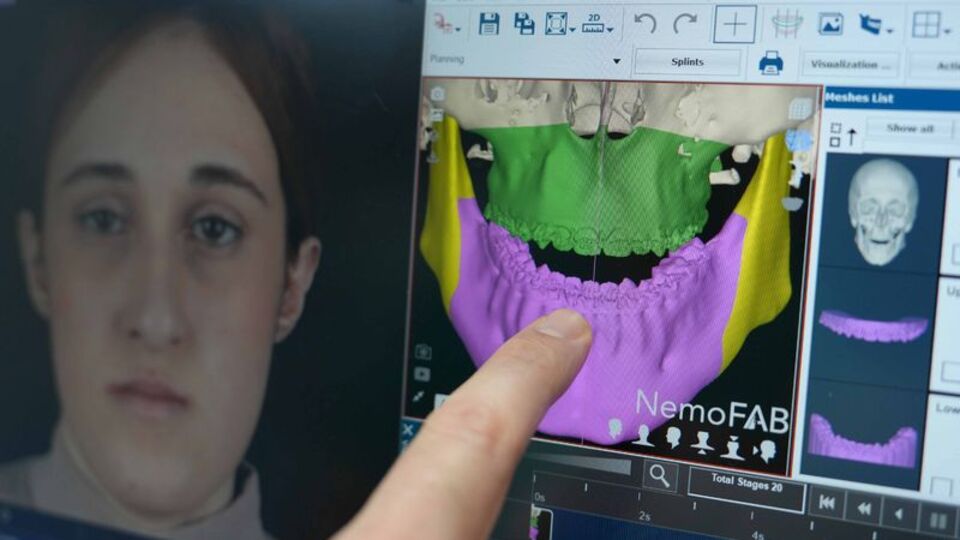The width and height of the screenshot is (960, 540).
Task: Click the image picture icon in toolbar
Action: [x=831, y=24]
